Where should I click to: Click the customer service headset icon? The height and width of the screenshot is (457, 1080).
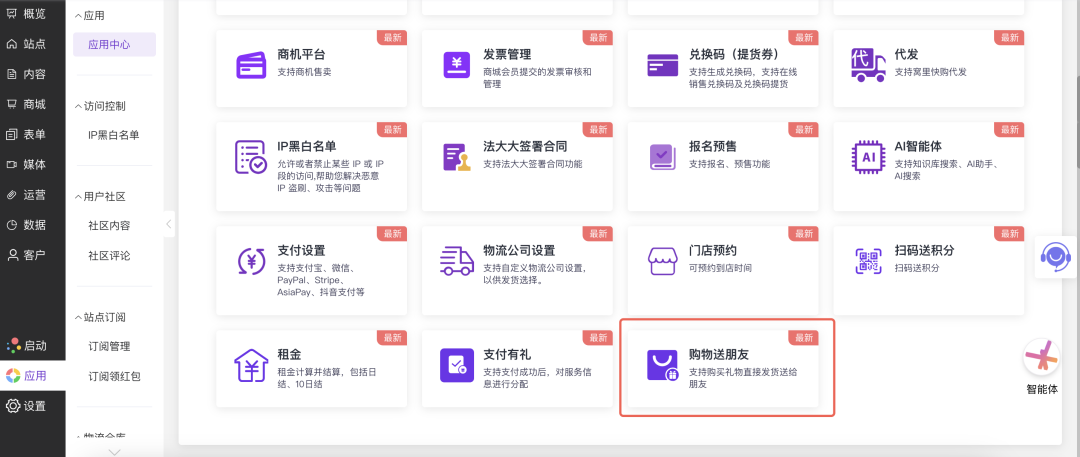click(1054, 257)
